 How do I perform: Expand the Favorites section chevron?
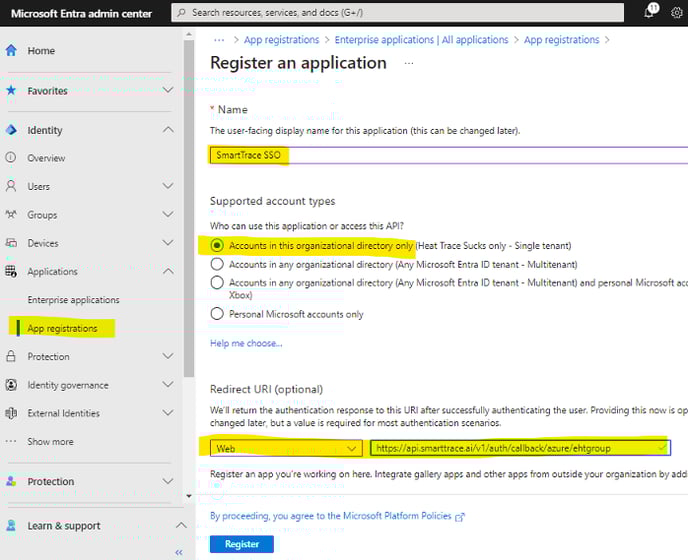[168, 90]
